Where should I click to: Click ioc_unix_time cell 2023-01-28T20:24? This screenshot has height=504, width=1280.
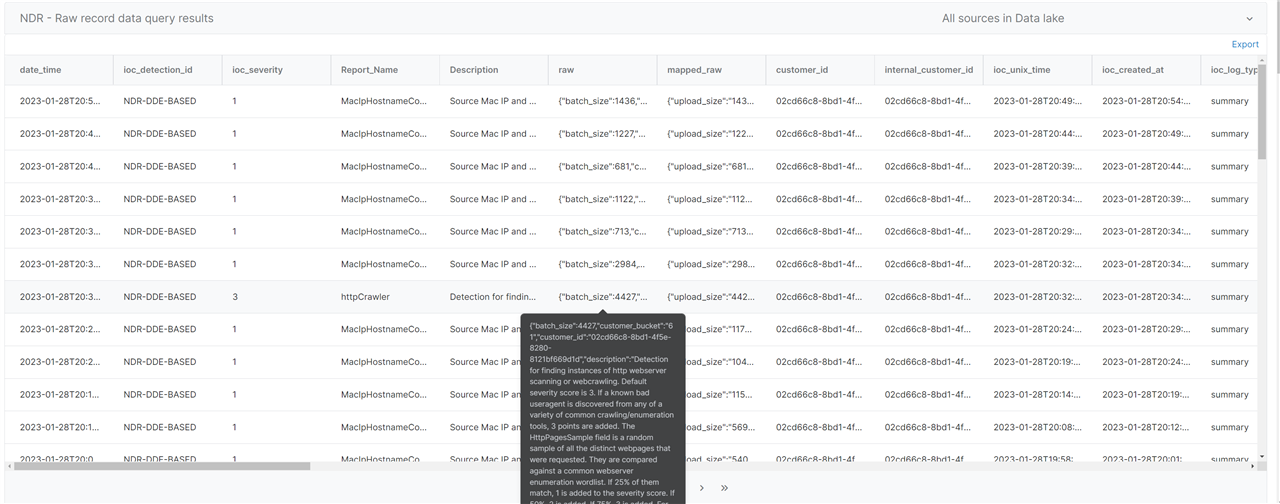tap(1037, 329)
